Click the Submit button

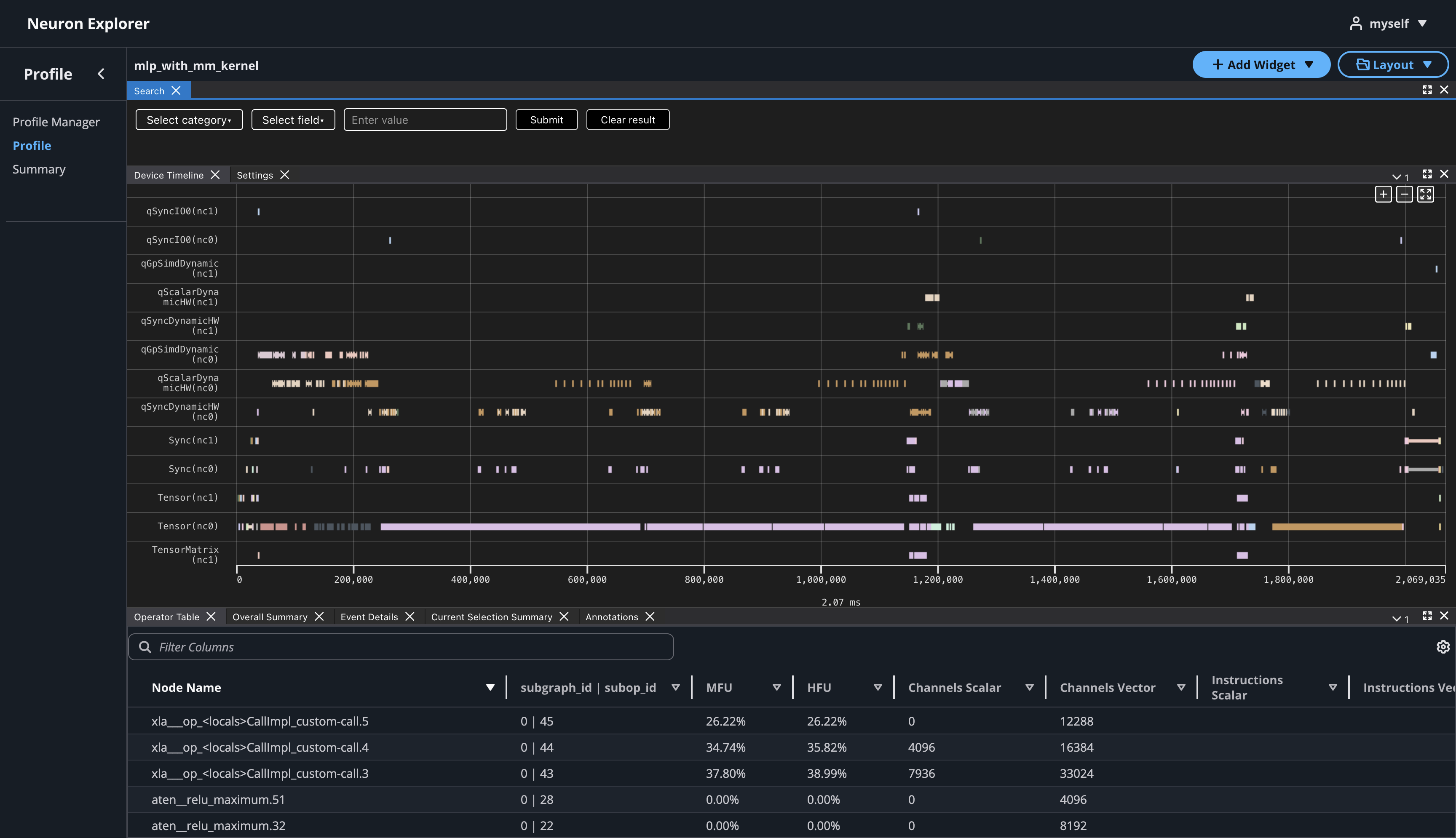(546, 120)
